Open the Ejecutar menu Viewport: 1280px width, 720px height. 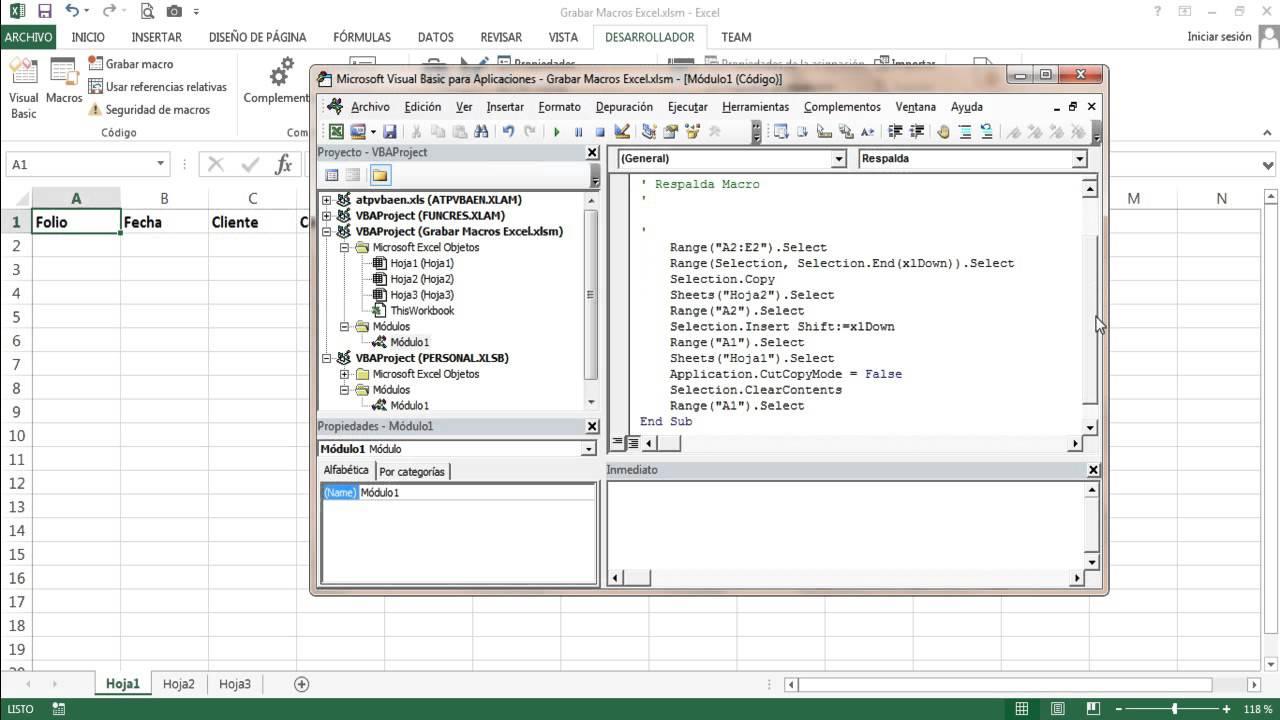coord(687,107)
